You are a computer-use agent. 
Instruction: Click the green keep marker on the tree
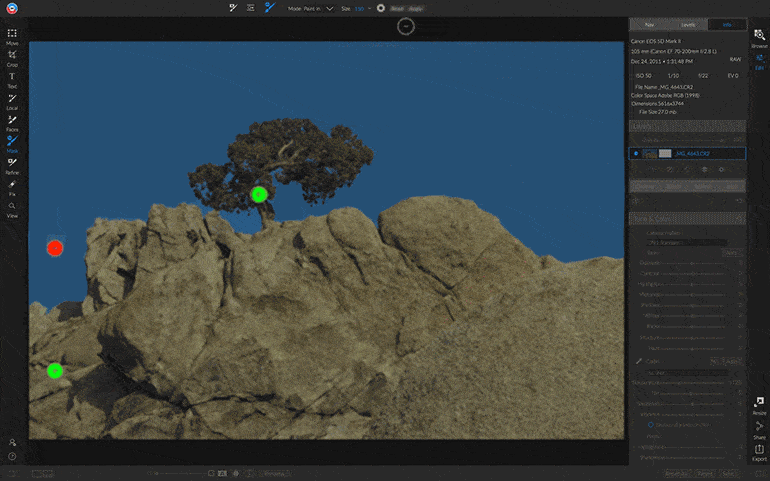(x=259, y=195)
